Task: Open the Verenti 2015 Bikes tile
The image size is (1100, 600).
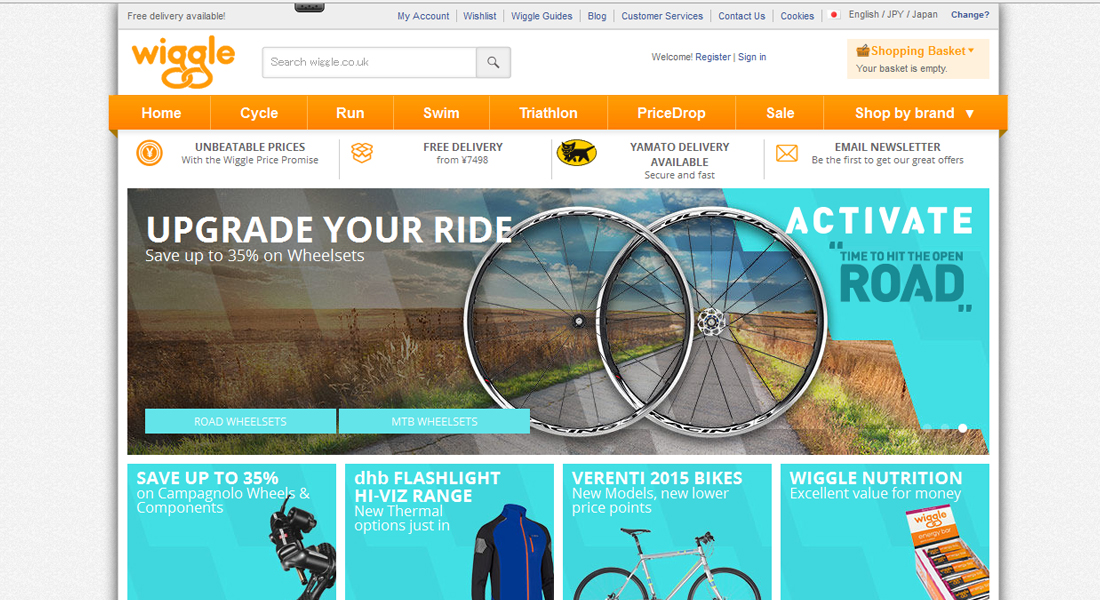Action: point(667,532)
